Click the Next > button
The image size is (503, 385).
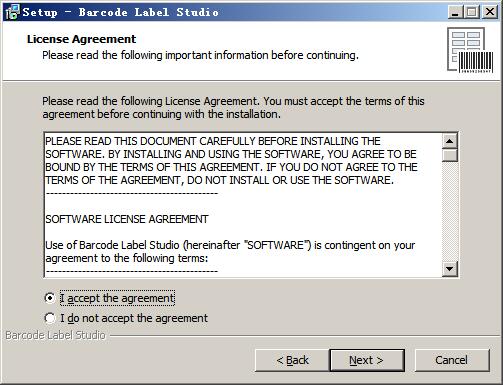pyautogui.click(x=367, y=360)
